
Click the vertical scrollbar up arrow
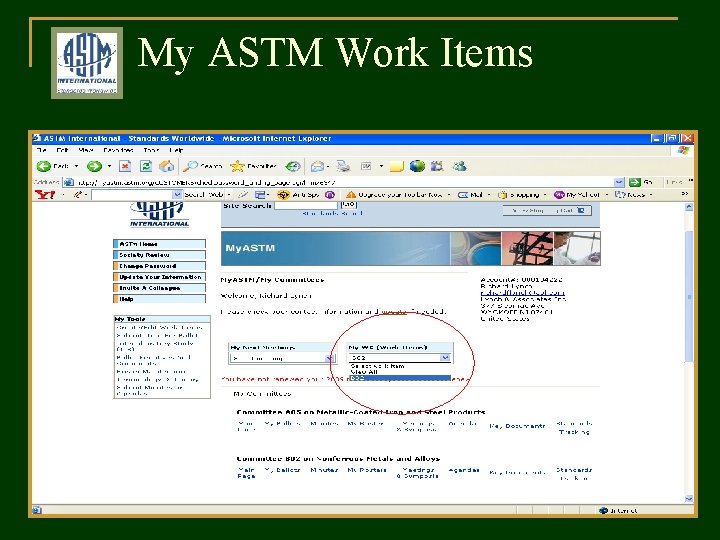689,207
